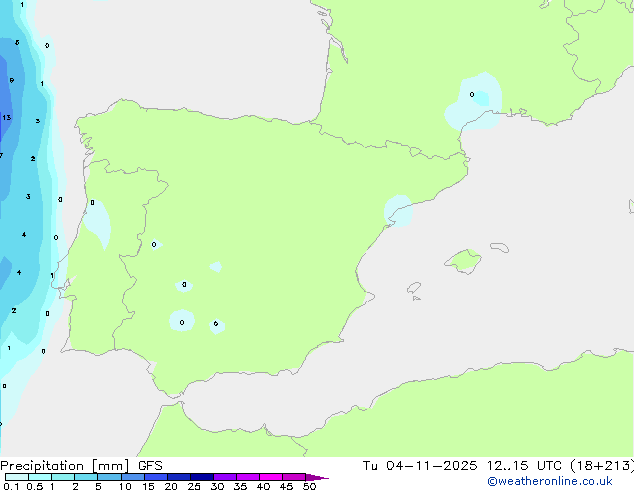The image size is (634, 490).
Task: Click the 20–25 mm legend color swatch
Action: pyautogui.click(x=179, y=477)
